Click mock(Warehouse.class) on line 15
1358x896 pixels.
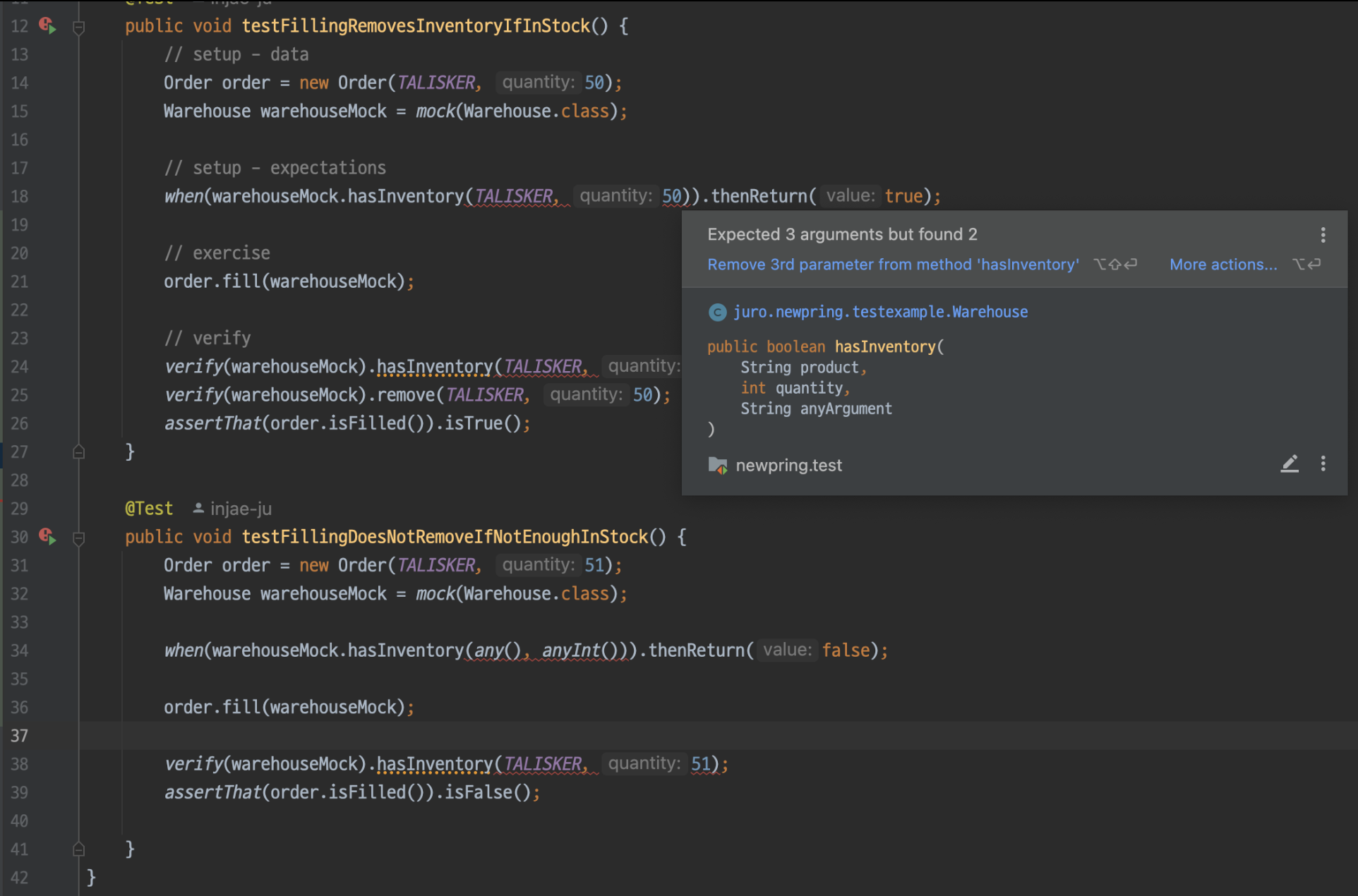517,111
